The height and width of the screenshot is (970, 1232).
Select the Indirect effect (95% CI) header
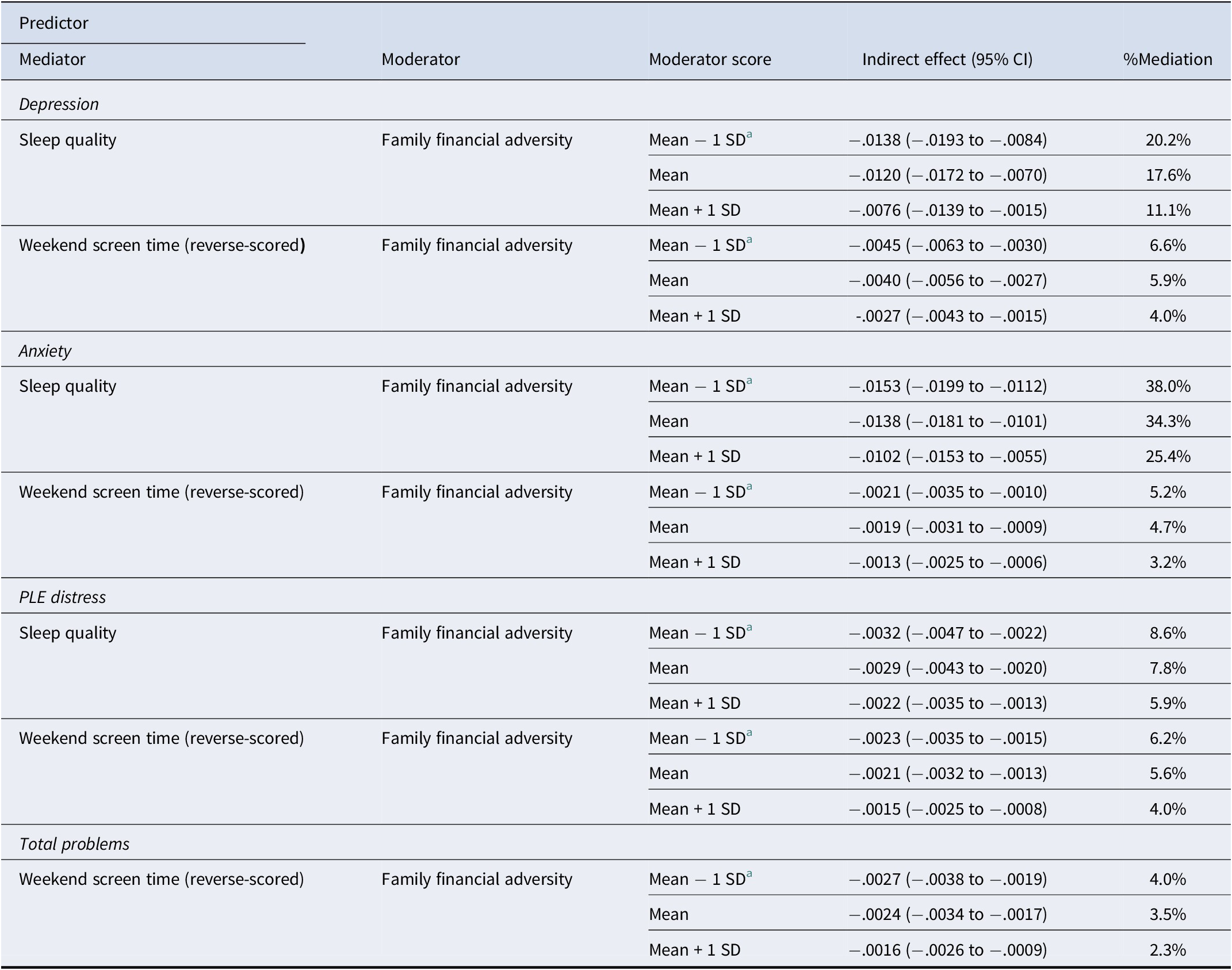947,59
